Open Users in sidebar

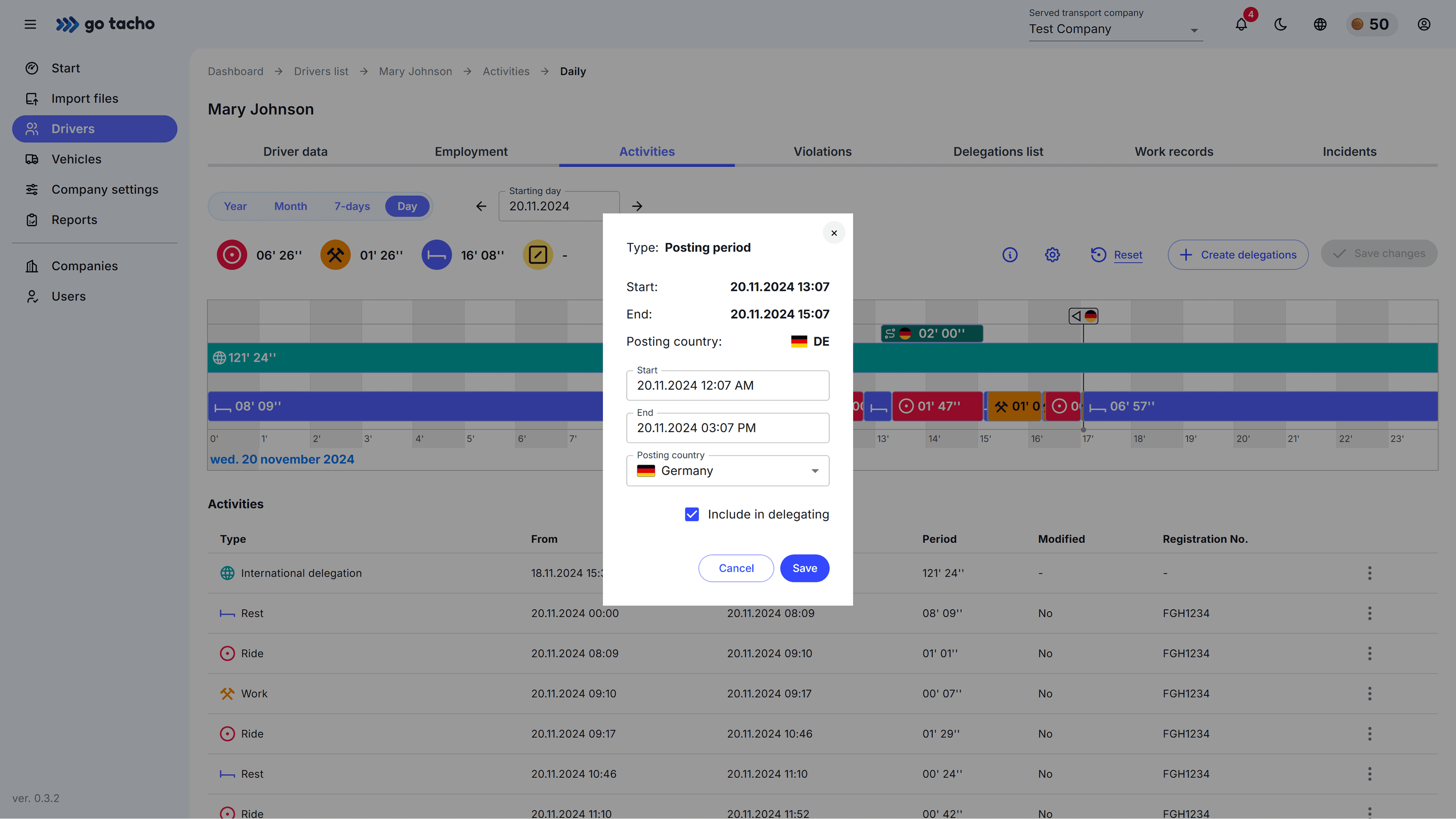[x=95, y=296]
